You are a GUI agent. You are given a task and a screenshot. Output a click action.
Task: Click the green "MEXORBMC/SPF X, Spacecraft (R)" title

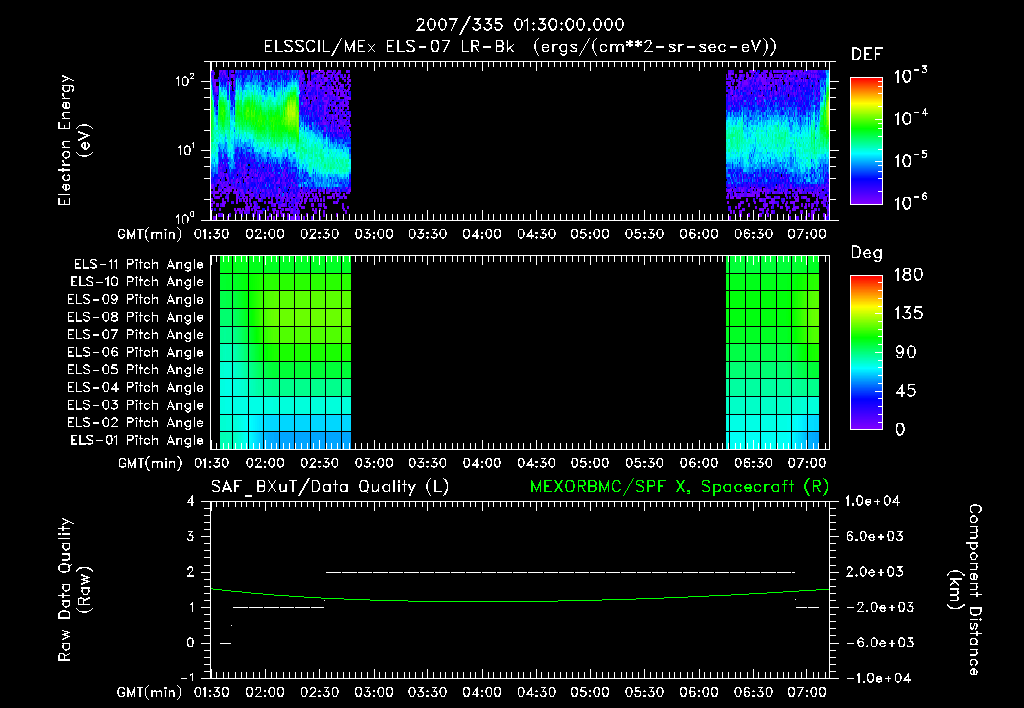[x=679, y=487]
